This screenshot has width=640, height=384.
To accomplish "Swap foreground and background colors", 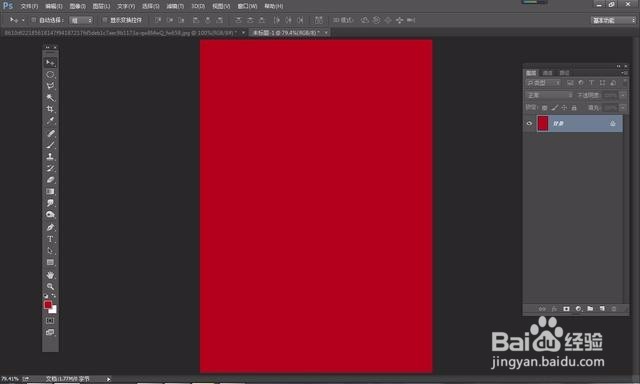I will (x=54, y=296).
